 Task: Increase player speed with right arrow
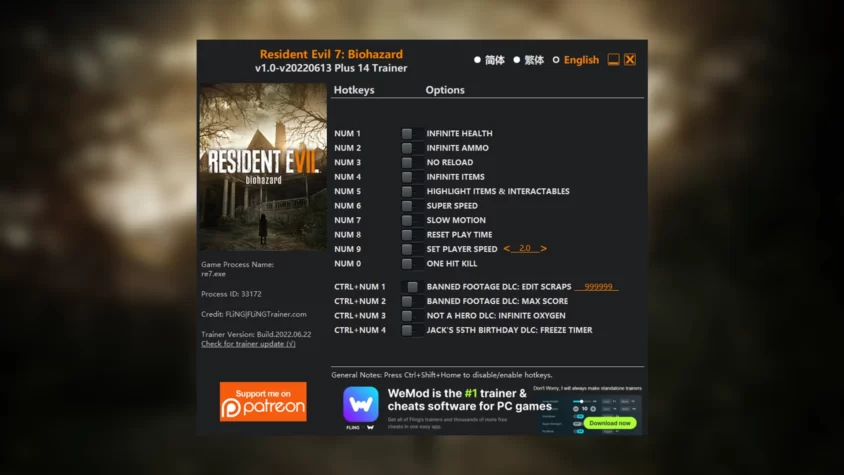coord(544,249)
